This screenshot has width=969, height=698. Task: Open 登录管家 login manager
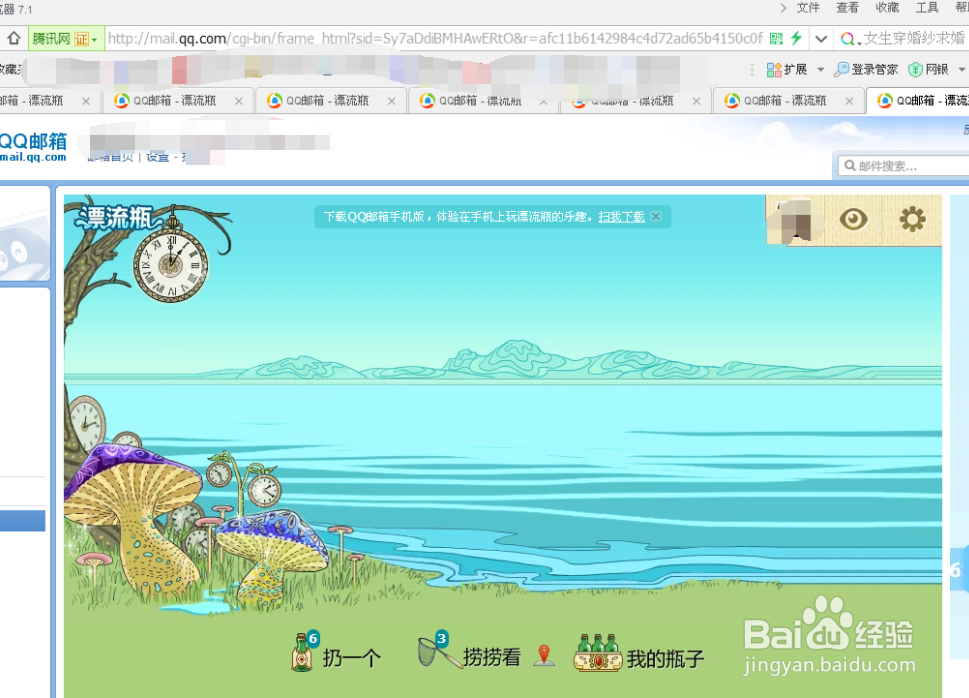[865, 69]
